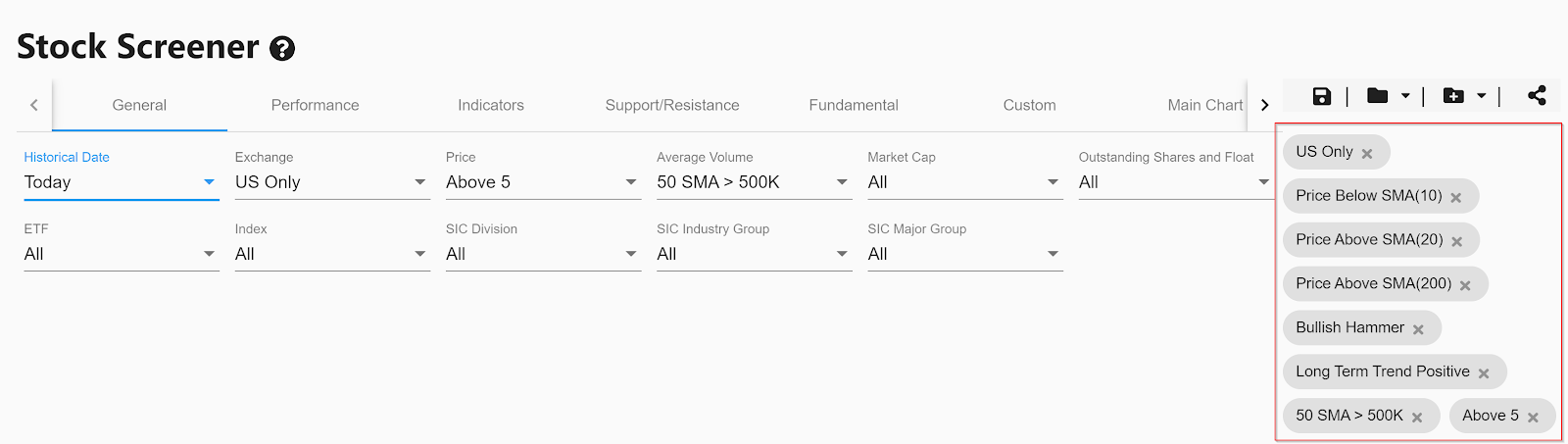The image size is (1568, 444).
Task: Remove Long Term Trend Positive chip
Action: (x=1484, y=373)
